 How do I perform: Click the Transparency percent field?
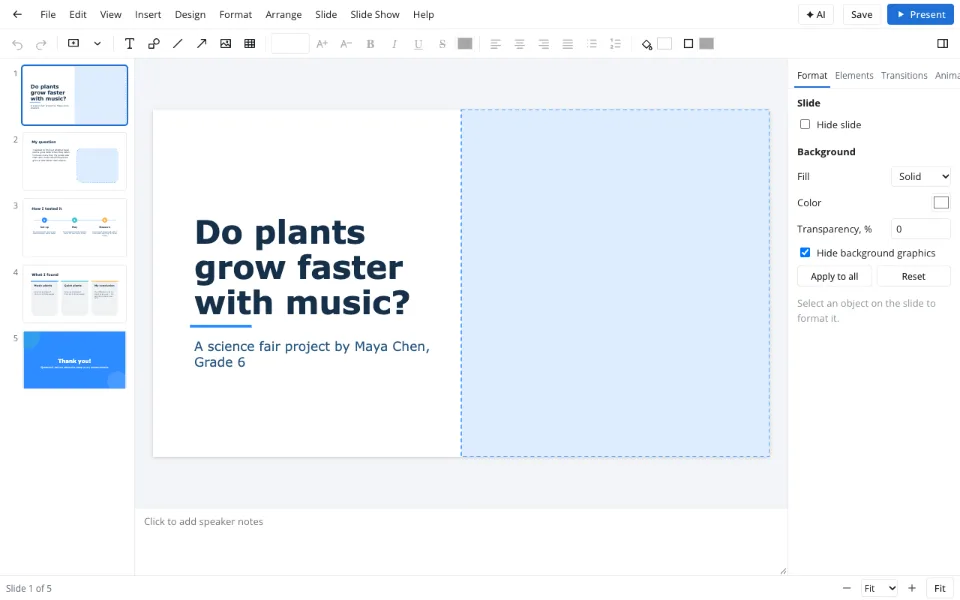920,229
